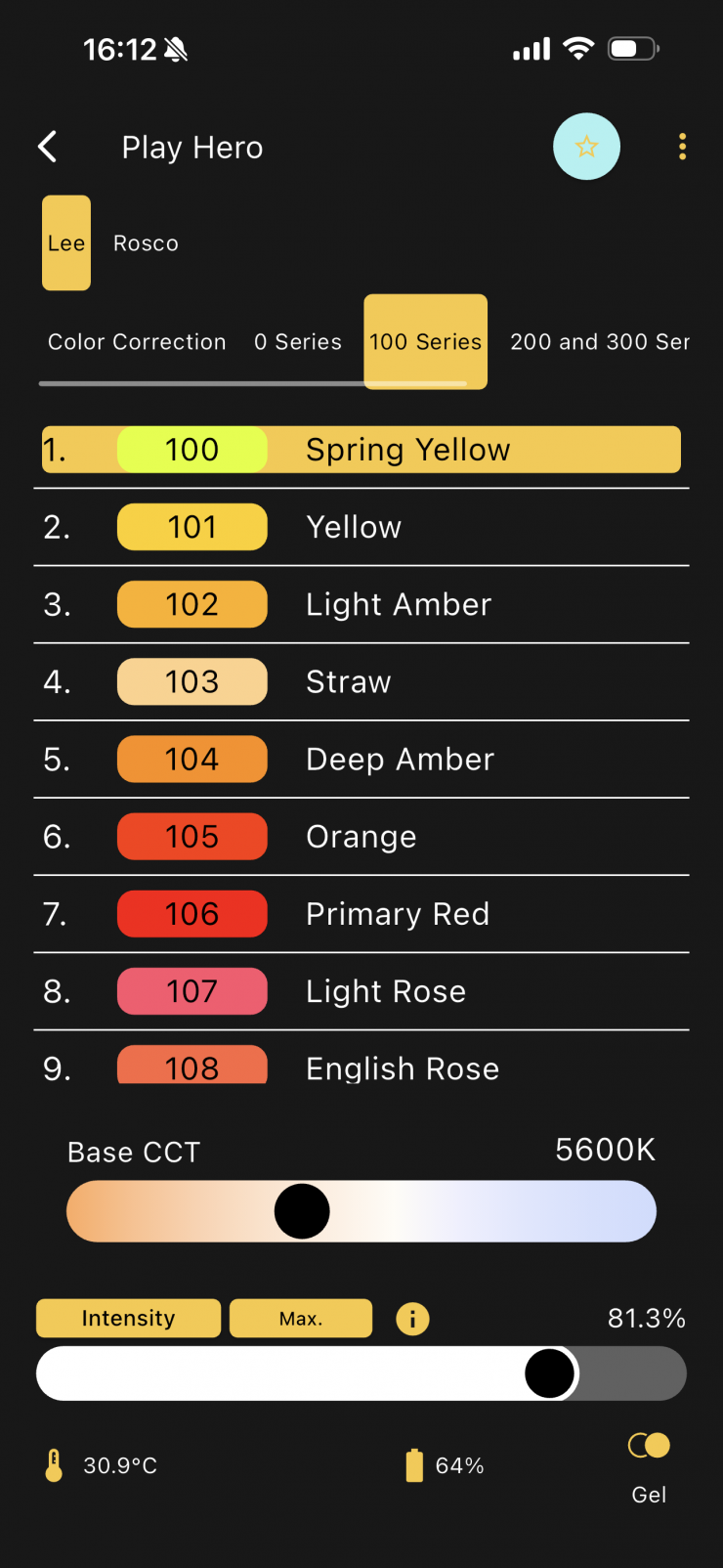This screenshot has height=1568, width=723.
Task: Switch to the Rosco gel brand
Action: (146, 243)
